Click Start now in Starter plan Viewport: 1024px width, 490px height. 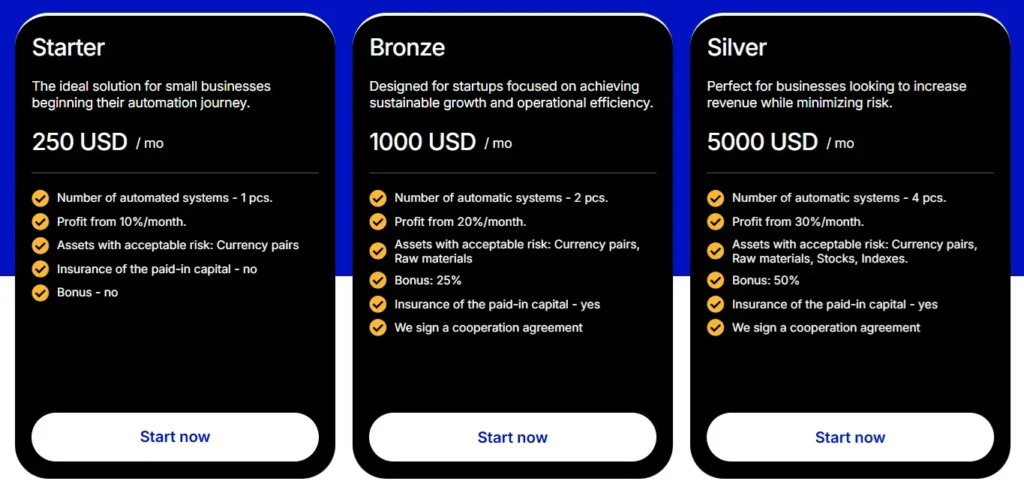coord(175,437)
